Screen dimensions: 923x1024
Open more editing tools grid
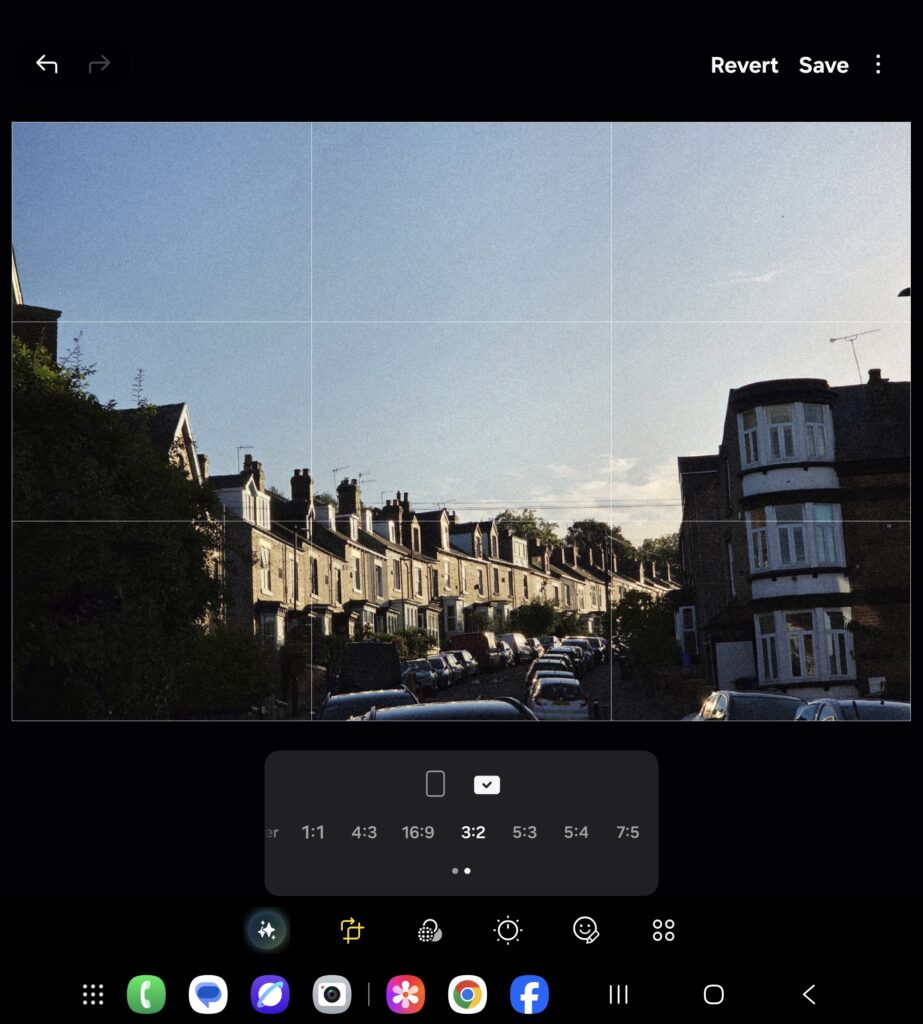point(663,929)
